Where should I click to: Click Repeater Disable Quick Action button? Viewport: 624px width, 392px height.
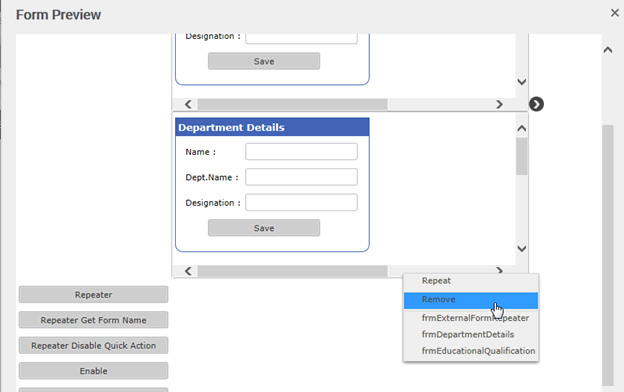point(94,345)
